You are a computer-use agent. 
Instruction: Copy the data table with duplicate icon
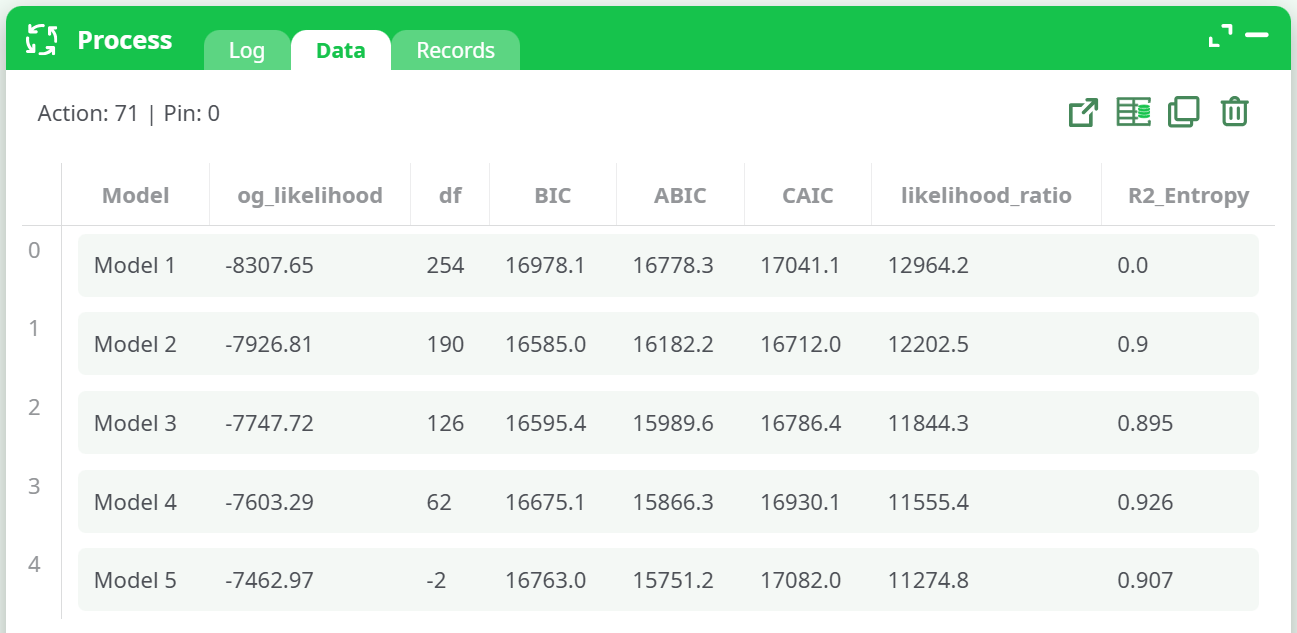tap(1183, 113)
